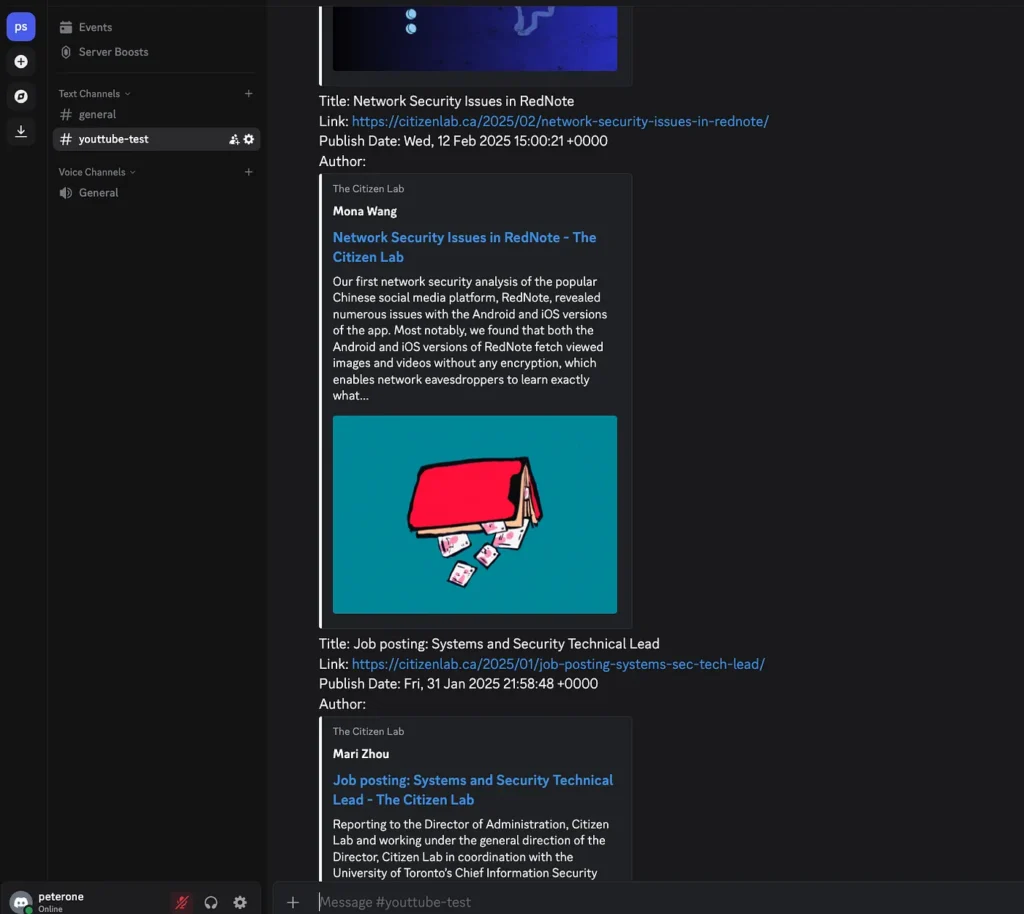Switch to the general text channel
1024x914 pixels.
[x=98, y=114]
